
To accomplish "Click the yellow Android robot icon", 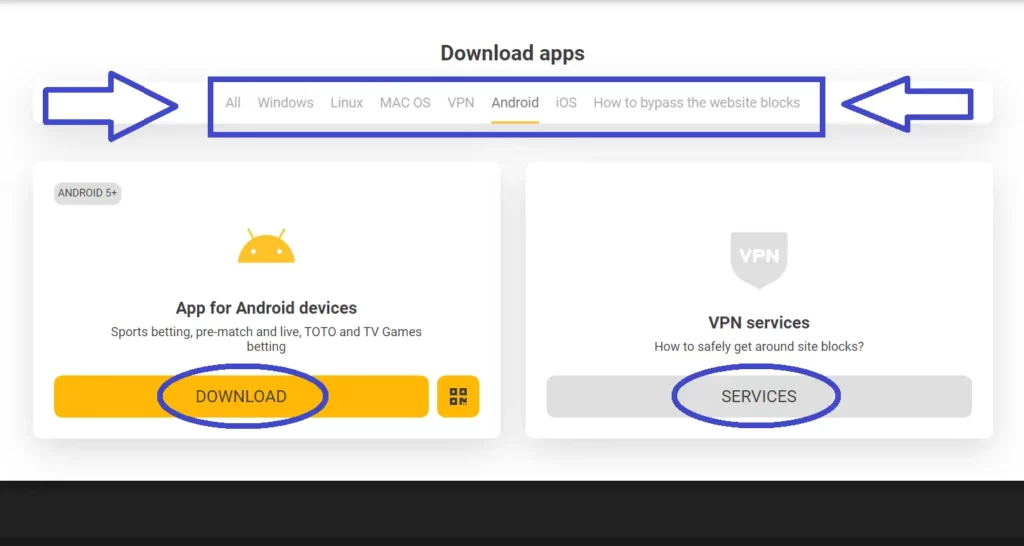I will click(x=266, y=246).
